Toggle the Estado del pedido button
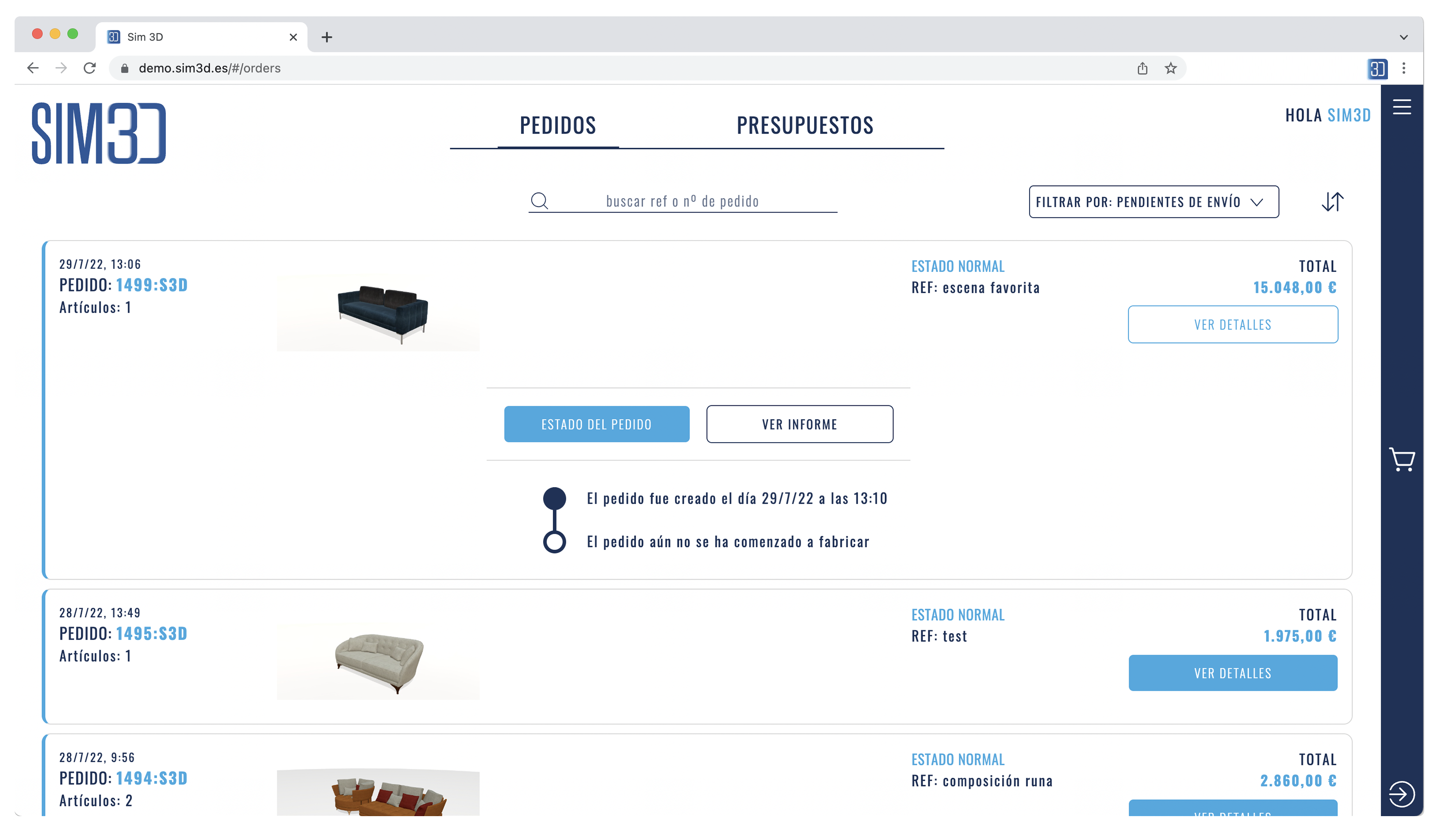 (x=596, y=424)
